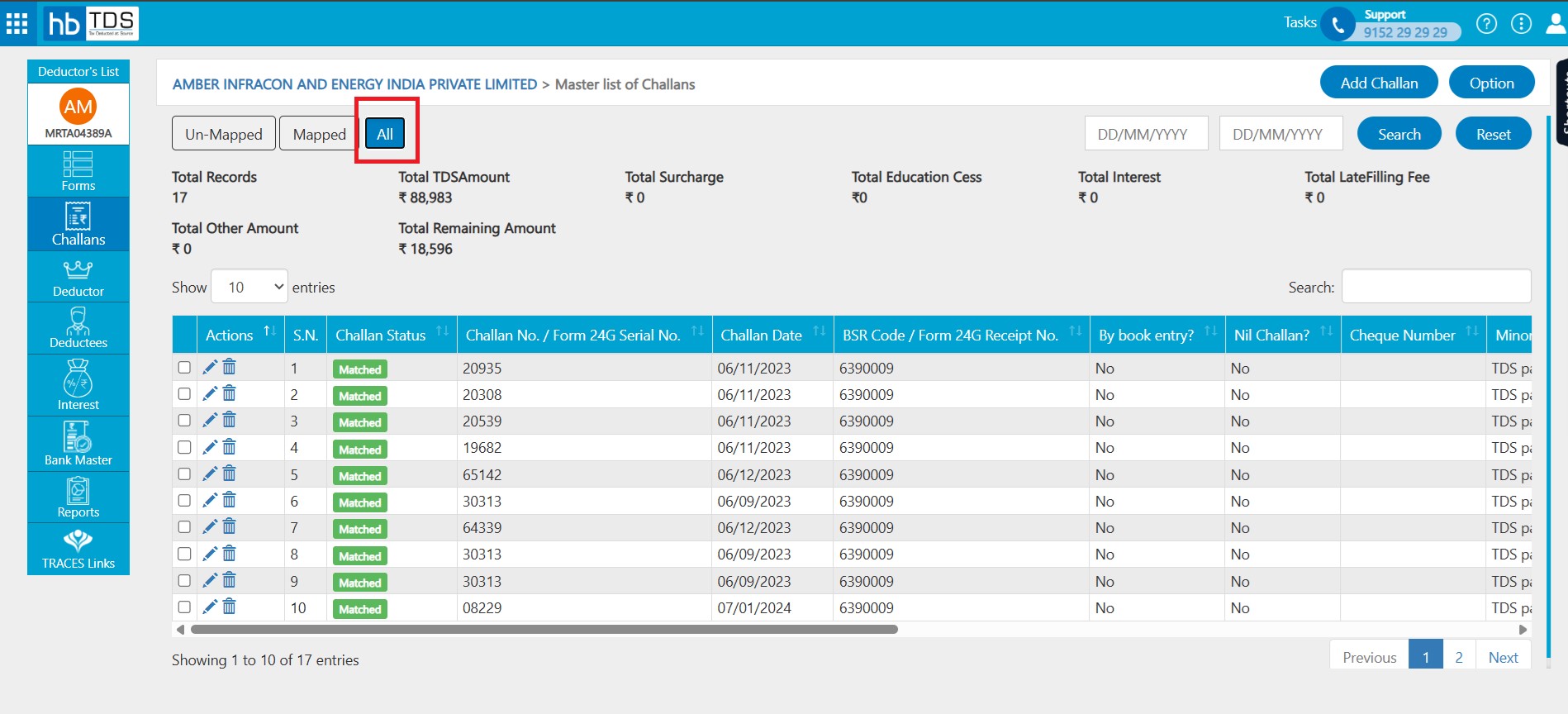Focus the start date DD/MM/YYYY field
Screen dimensions: 1568x714
(1146, 134)
